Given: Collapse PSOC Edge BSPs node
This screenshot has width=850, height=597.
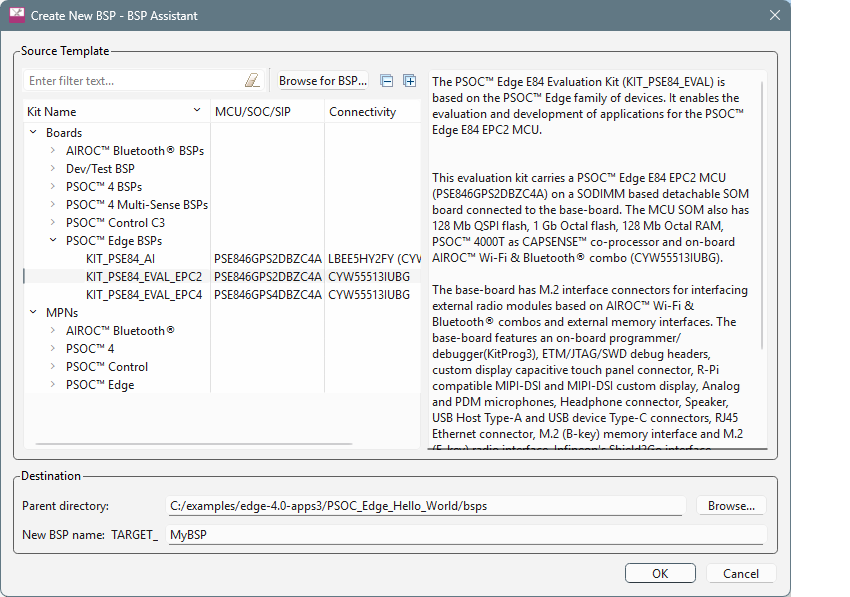Looking at the screenshot, I should [x=53, y=240].
